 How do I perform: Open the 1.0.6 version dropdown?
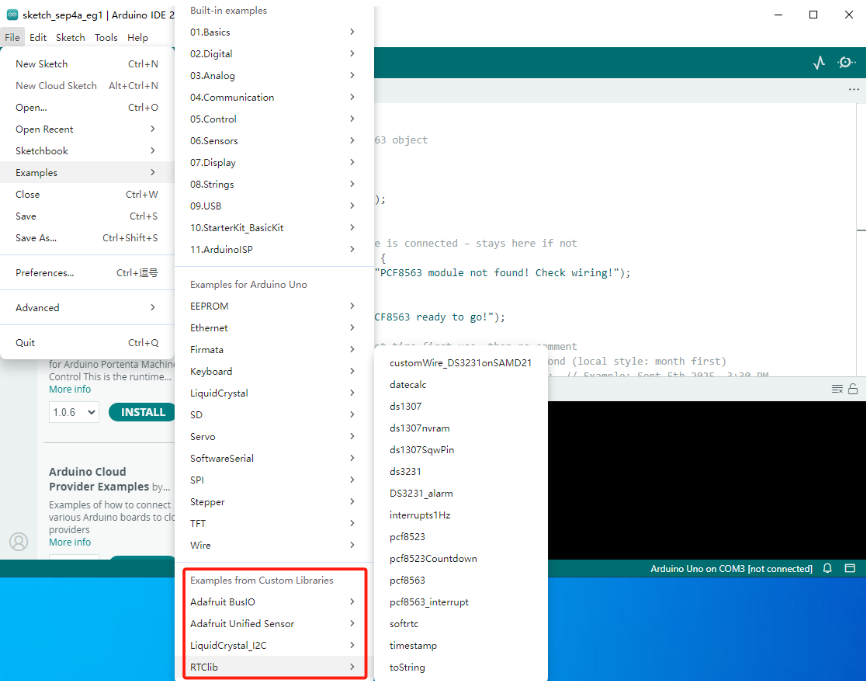(73, 412)
